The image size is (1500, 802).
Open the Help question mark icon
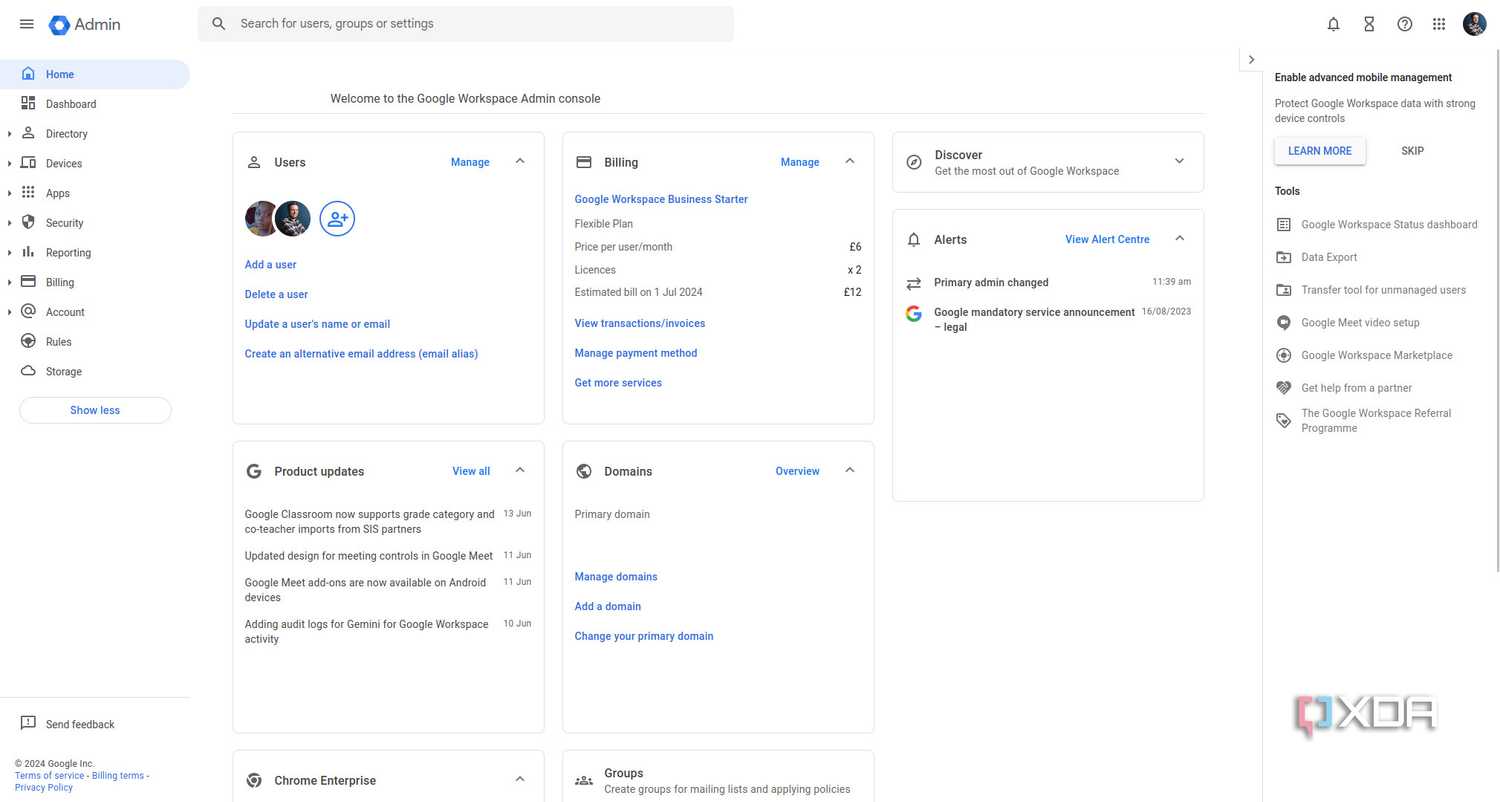coord(1405,24)
